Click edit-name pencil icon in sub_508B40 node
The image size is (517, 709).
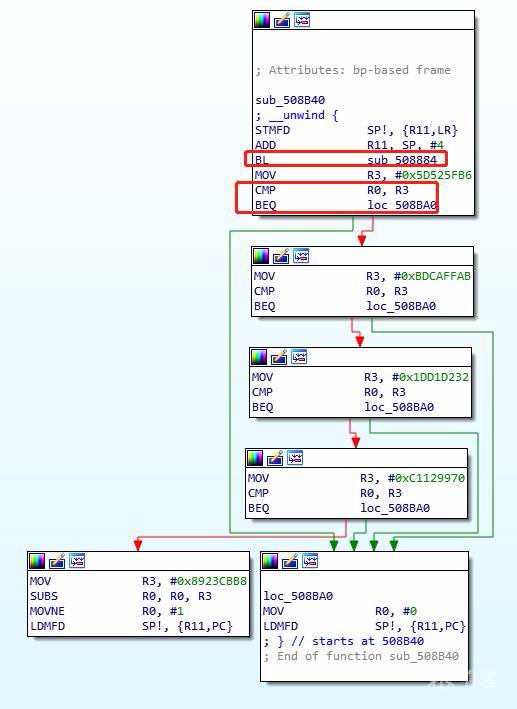(x=282, y=20)
